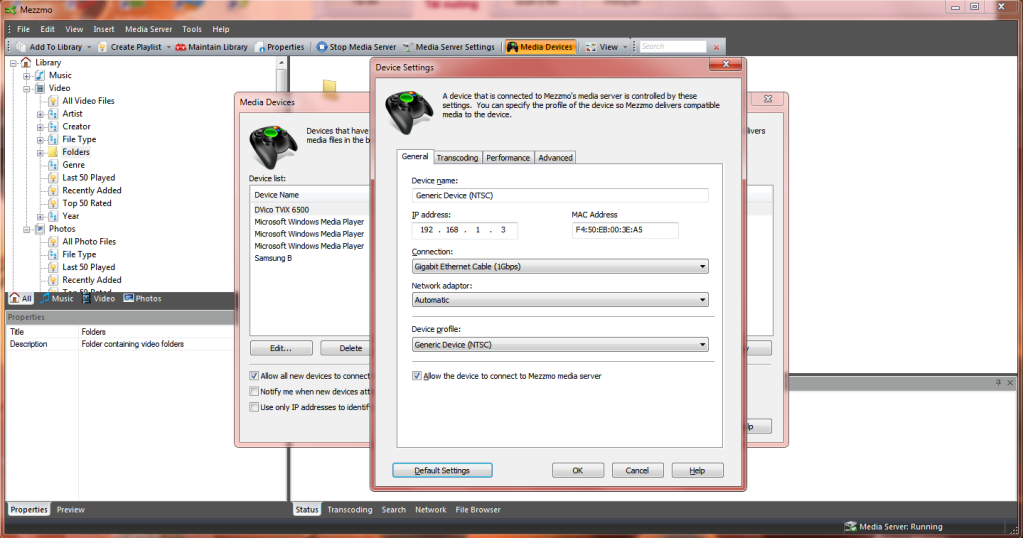The height and width of the screenshot is (538, 1023).
Task: Expand the Artist node under Video
Action: point(40,114)
